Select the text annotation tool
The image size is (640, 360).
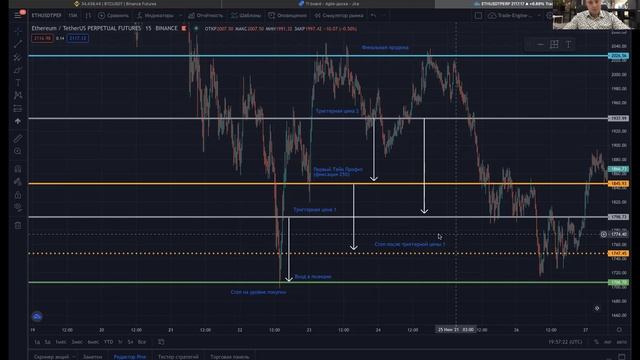pos(18,83)
